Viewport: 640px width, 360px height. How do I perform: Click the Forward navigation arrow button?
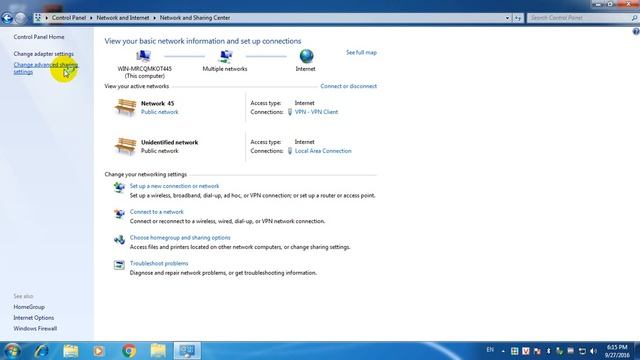[x=20, y=18]
